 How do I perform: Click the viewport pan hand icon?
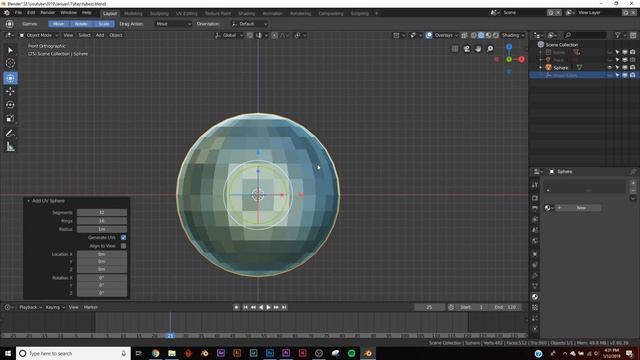point(478,49)
